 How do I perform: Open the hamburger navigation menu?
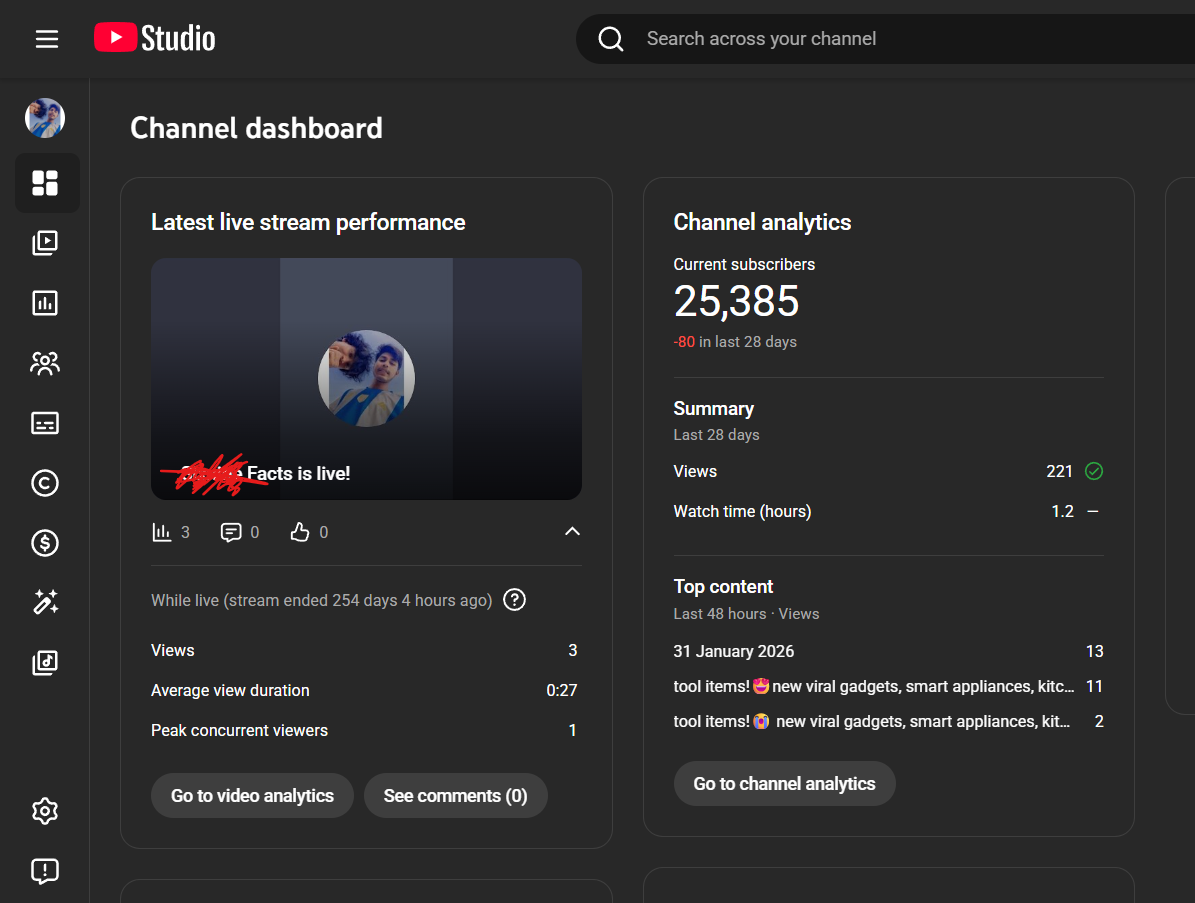tap(47, 39)
